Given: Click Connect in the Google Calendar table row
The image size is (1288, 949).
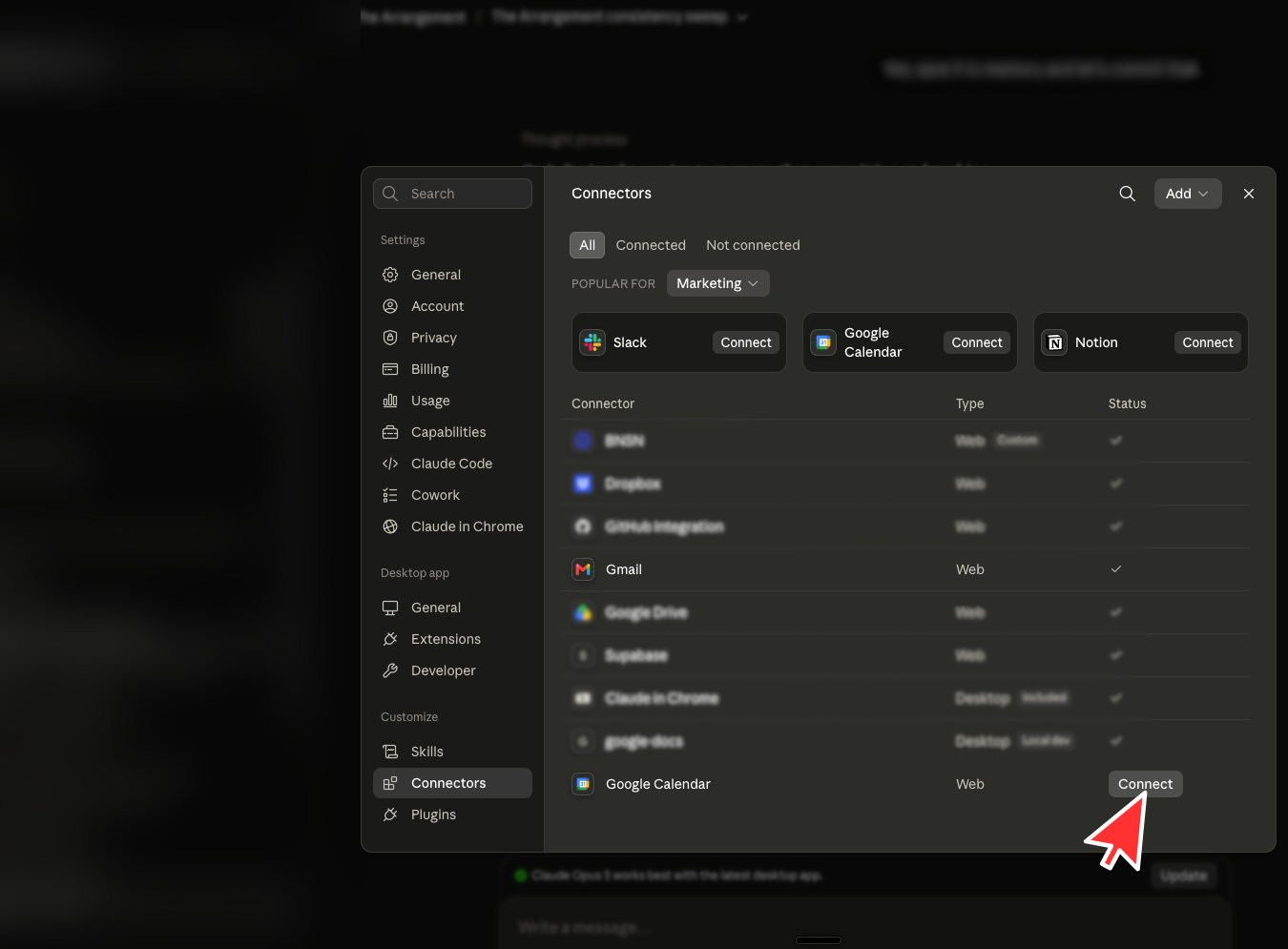Looking at the screenshot, I should [x=1145, y=784].
